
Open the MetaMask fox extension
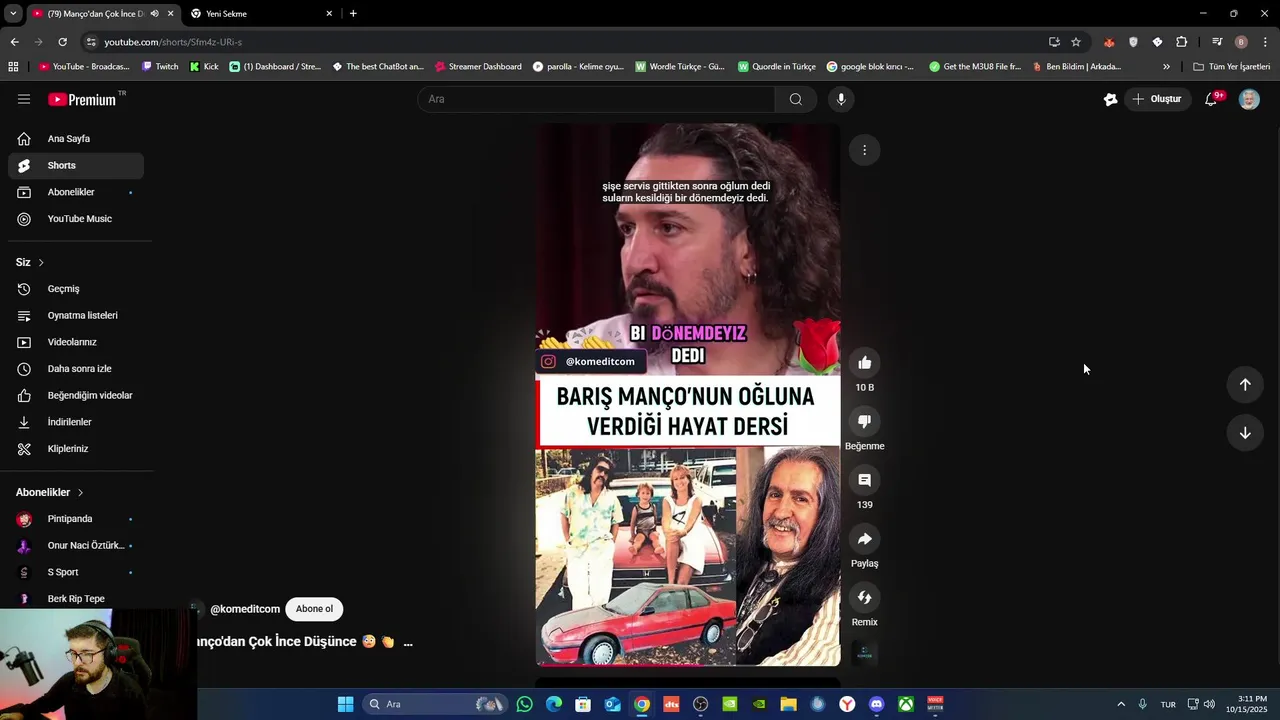pos(1109,42)
